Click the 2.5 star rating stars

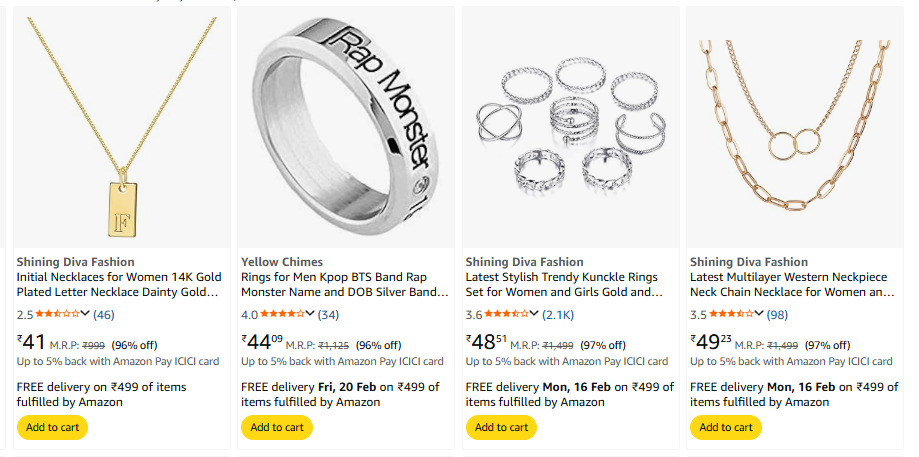[57, 314]
